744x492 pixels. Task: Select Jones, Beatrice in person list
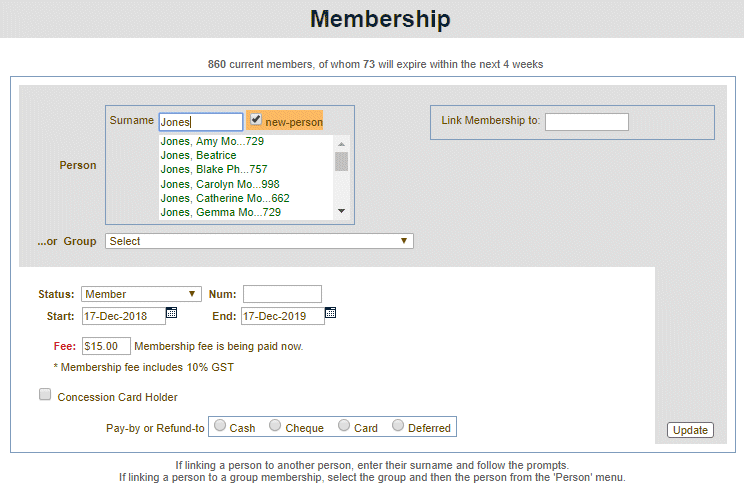point(199,156)
